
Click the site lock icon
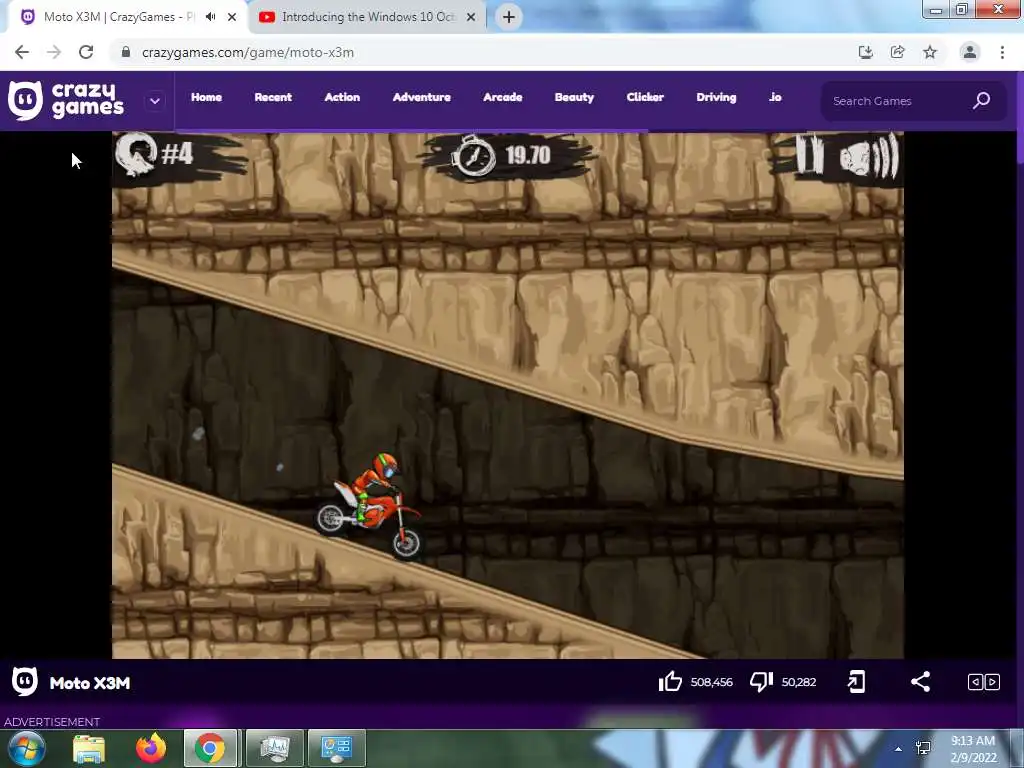coord(126,52)
